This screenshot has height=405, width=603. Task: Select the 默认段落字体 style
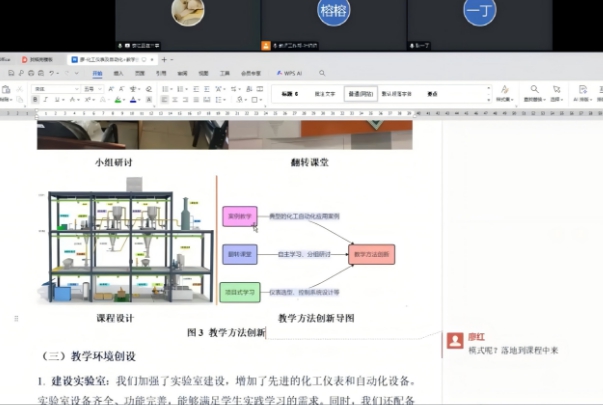coord(396,94)
